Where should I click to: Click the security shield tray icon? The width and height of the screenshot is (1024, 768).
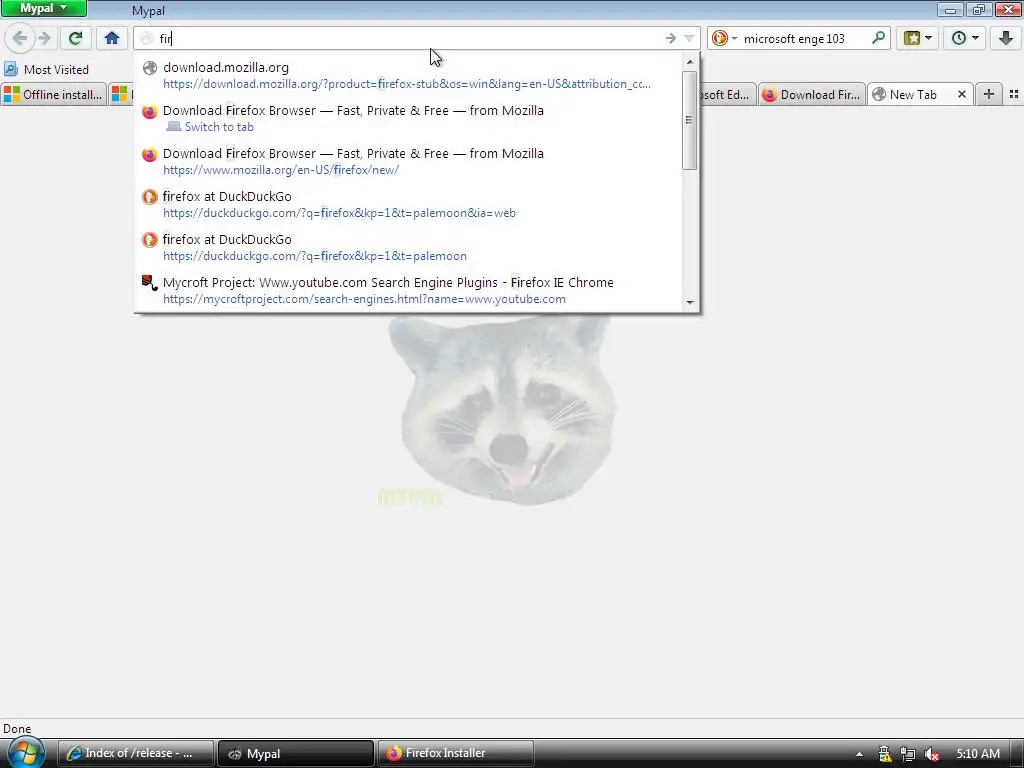pyautogui.click(x=884, y=754)
